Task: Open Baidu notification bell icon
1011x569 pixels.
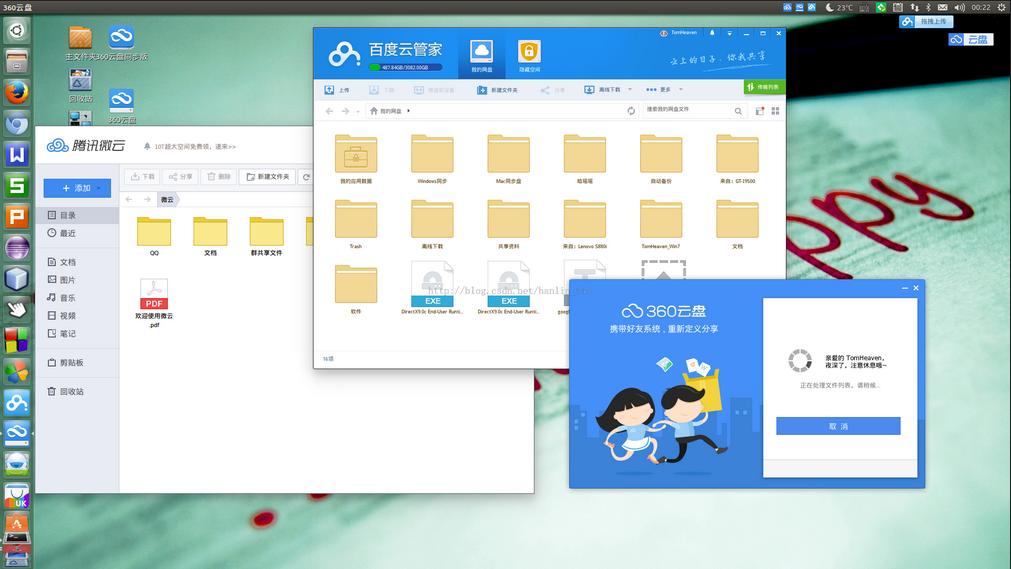Action: (x=712, y=32)
